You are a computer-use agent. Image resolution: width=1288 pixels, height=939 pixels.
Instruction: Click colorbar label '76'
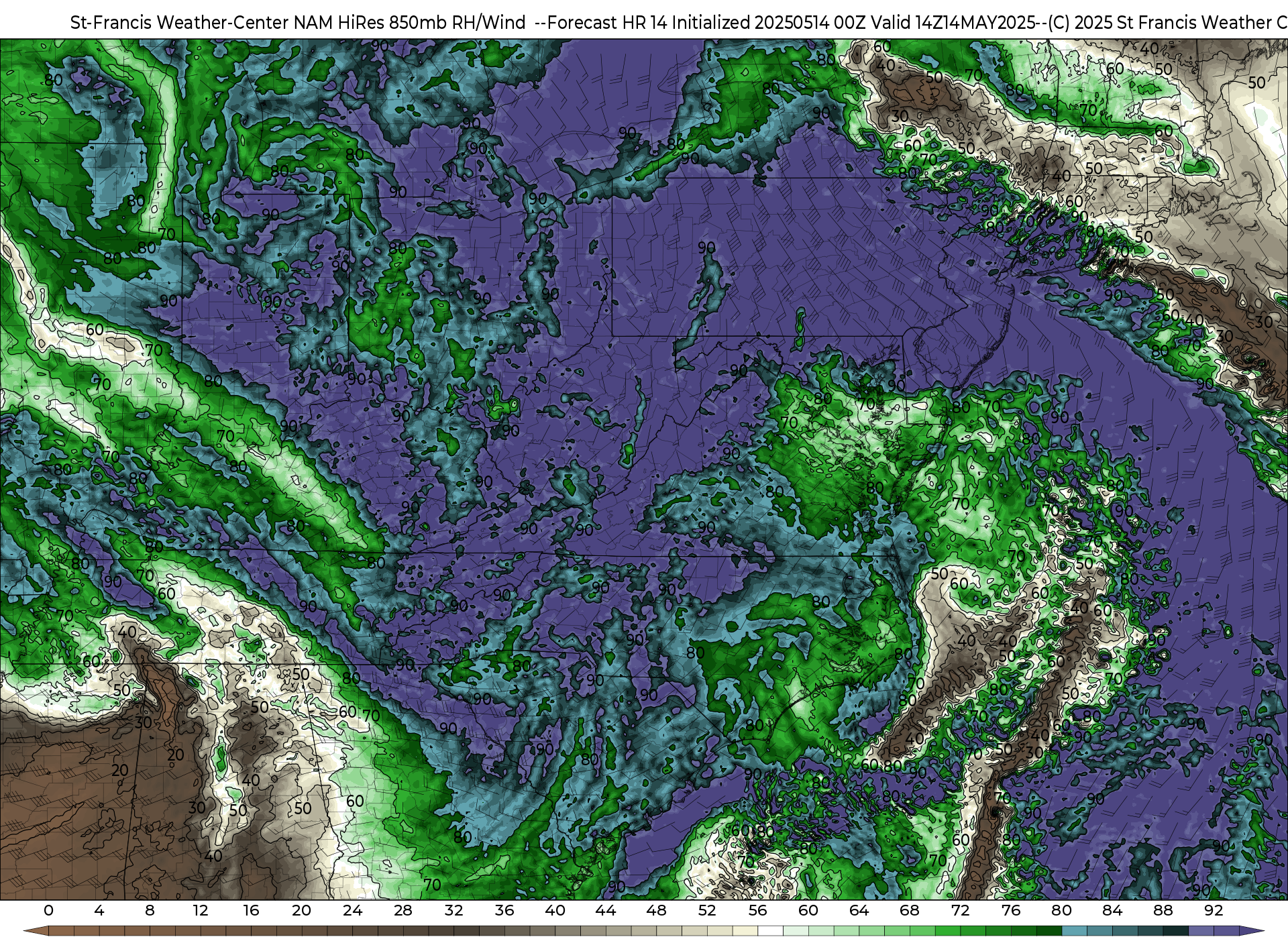point(1011,911)
